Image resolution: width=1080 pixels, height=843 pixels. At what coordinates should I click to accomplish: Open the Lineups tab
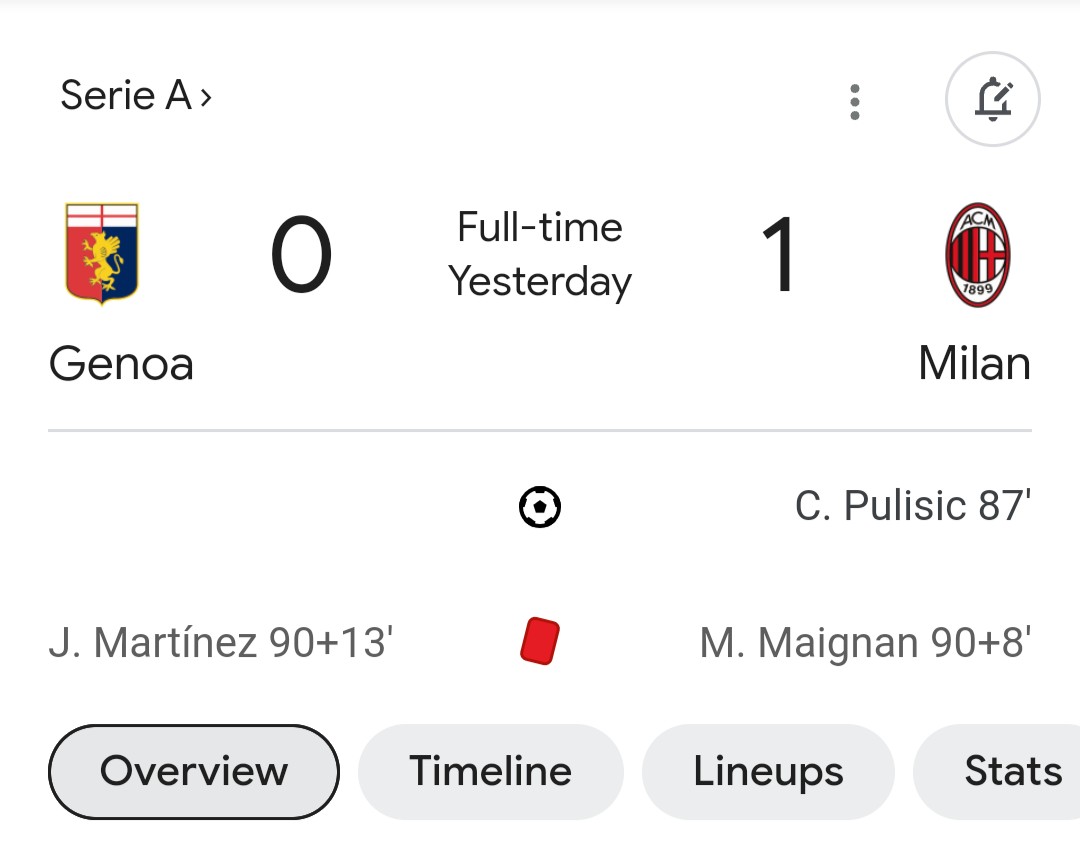768,772
